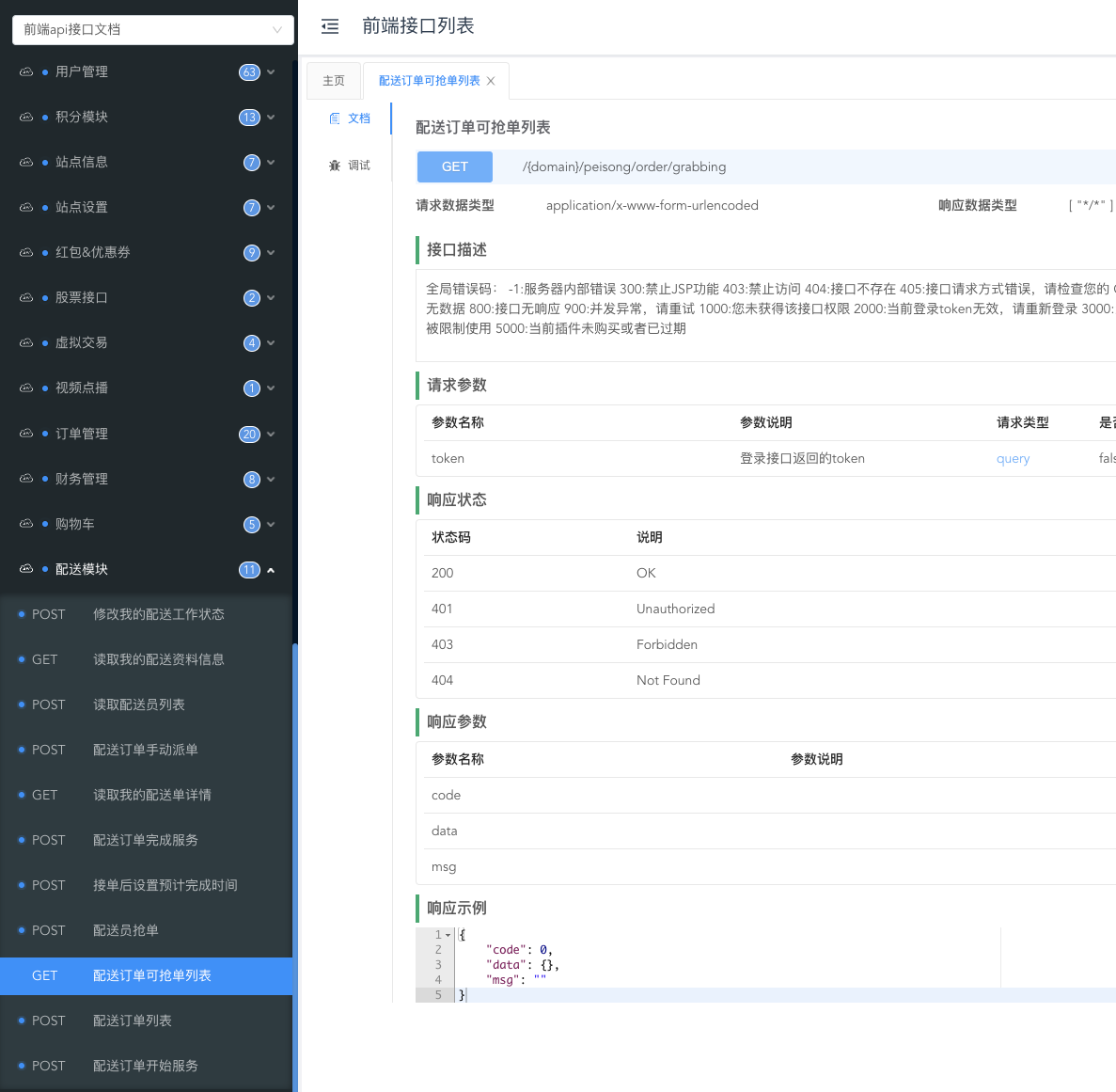Open the 文档 side tab
The image size is (1116, 1092).
[350, 119]
